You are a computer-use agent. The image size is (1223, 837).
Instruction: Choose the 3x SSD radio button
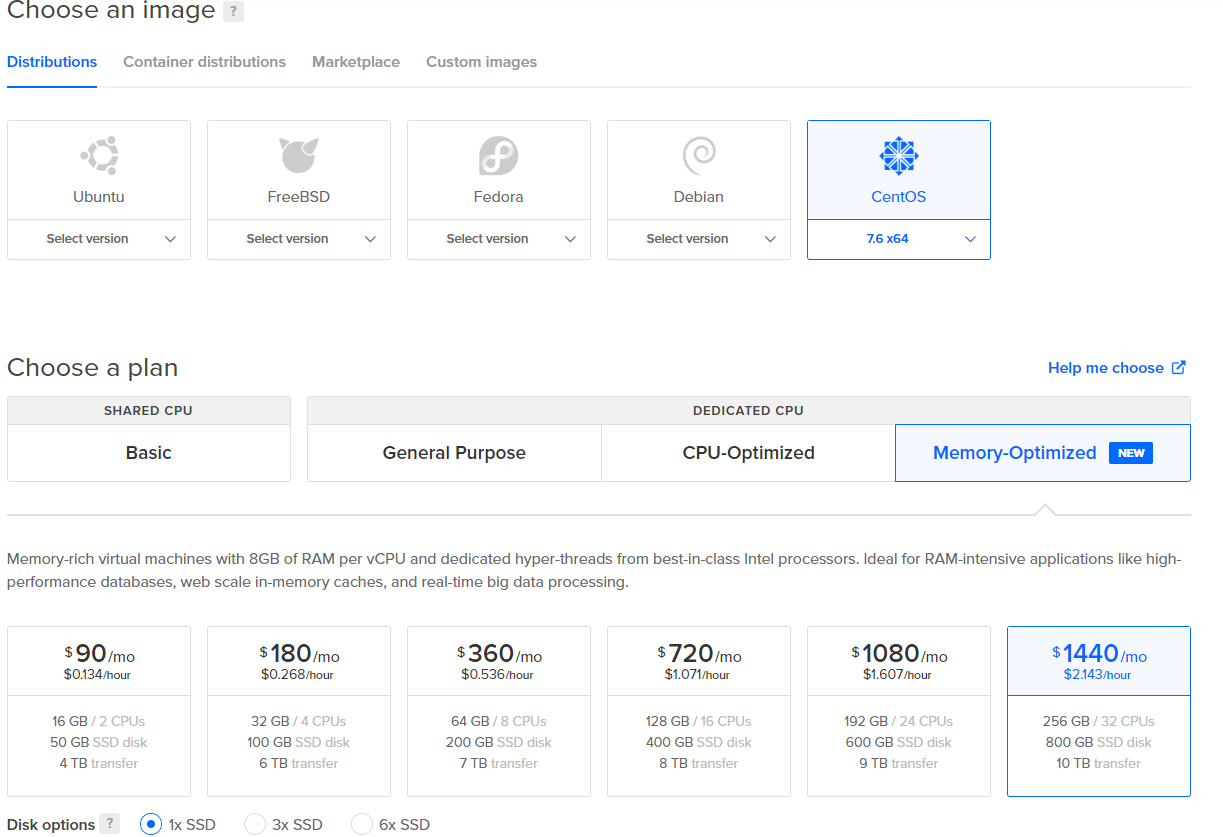[x=255, y=824]
